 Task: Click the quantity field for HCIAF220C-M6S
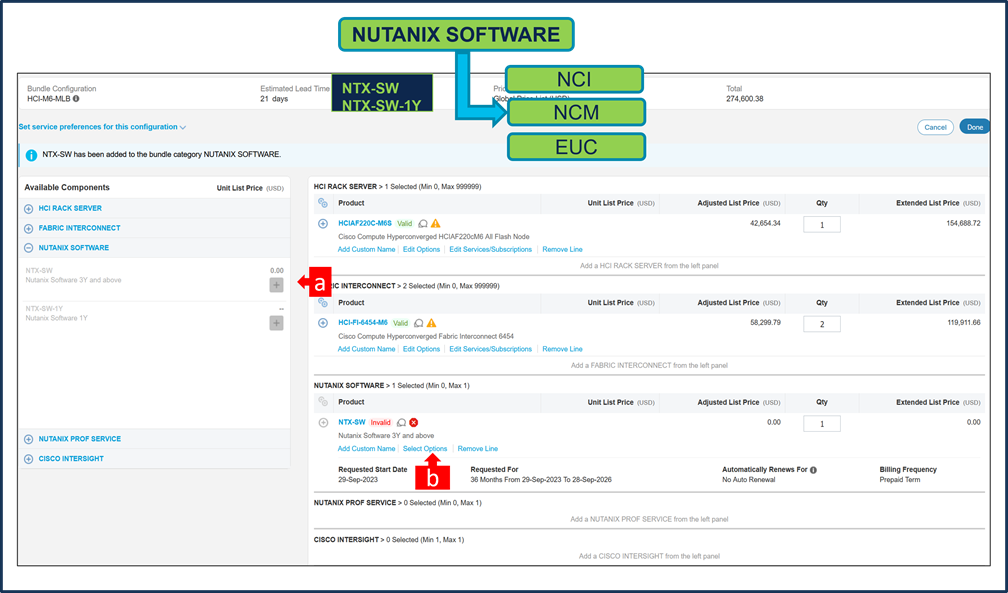(x=822, y=224)
